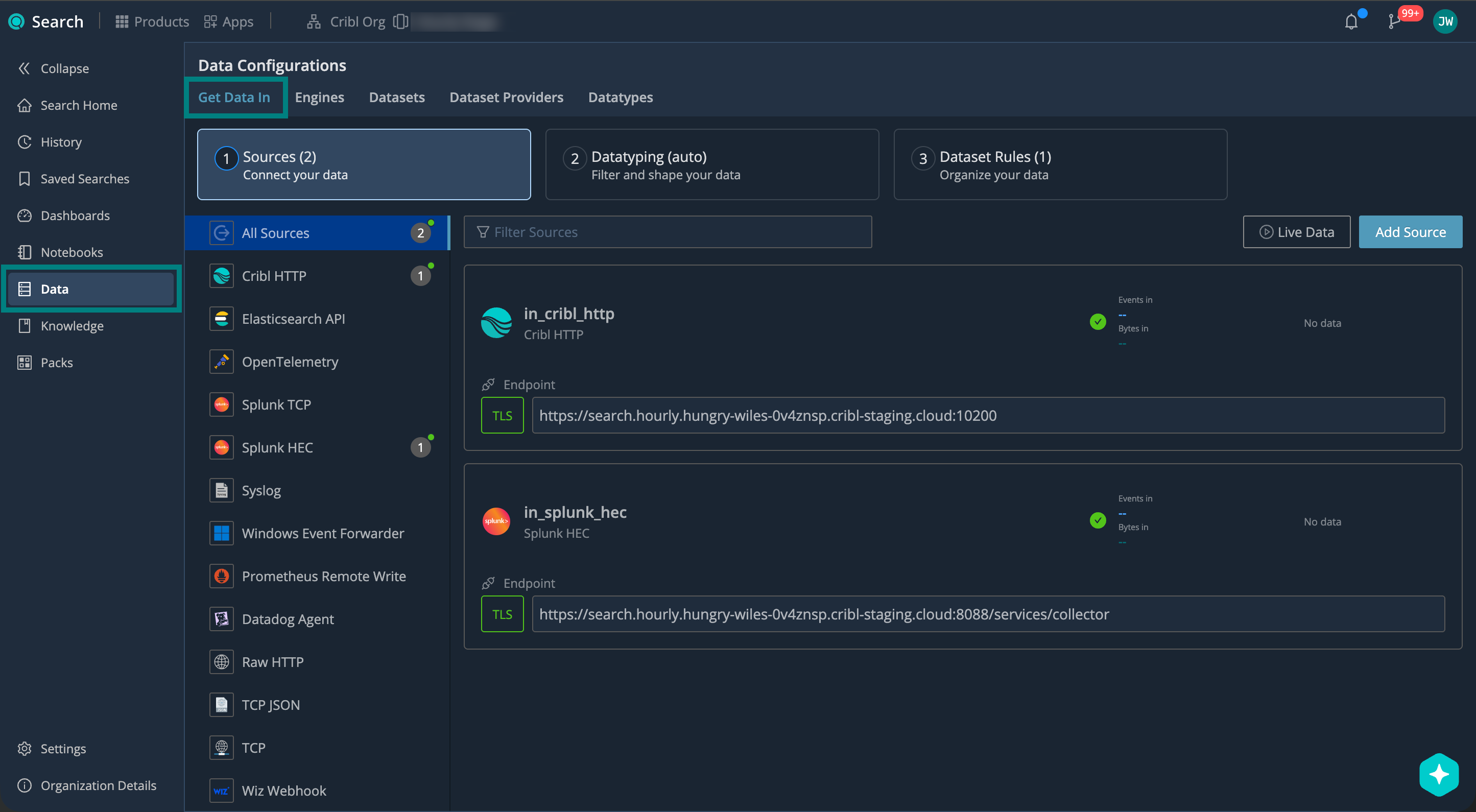Click the TLS badge for in_splunk_hec
Screen dimensions: 1476x812
point(502,614)
